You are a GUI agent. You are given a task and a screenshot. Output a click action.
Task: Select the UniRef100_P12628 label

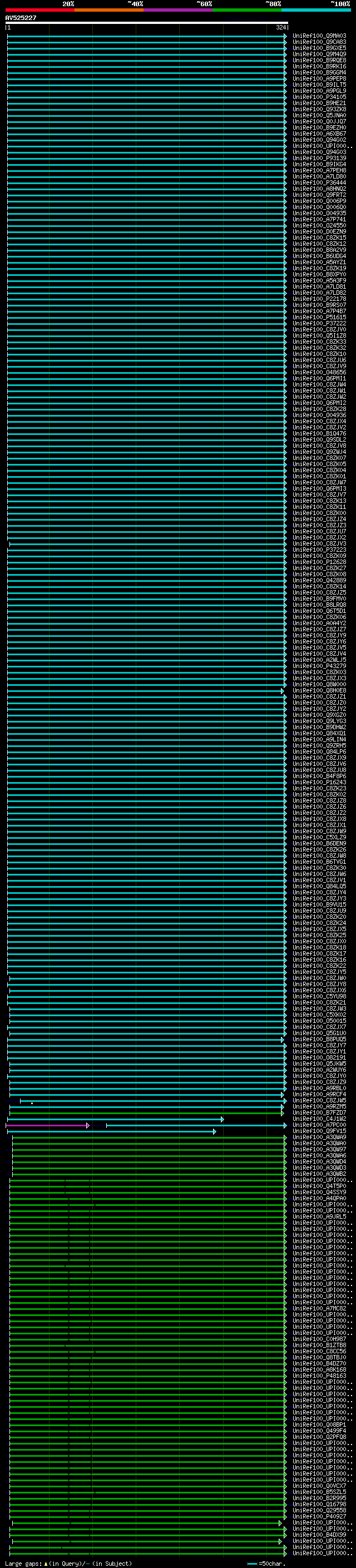319,562
